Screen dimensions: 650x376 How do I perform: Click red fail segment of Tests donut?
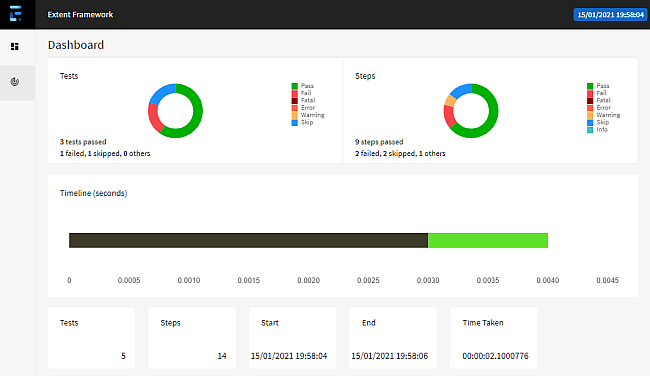coord(155,118)
